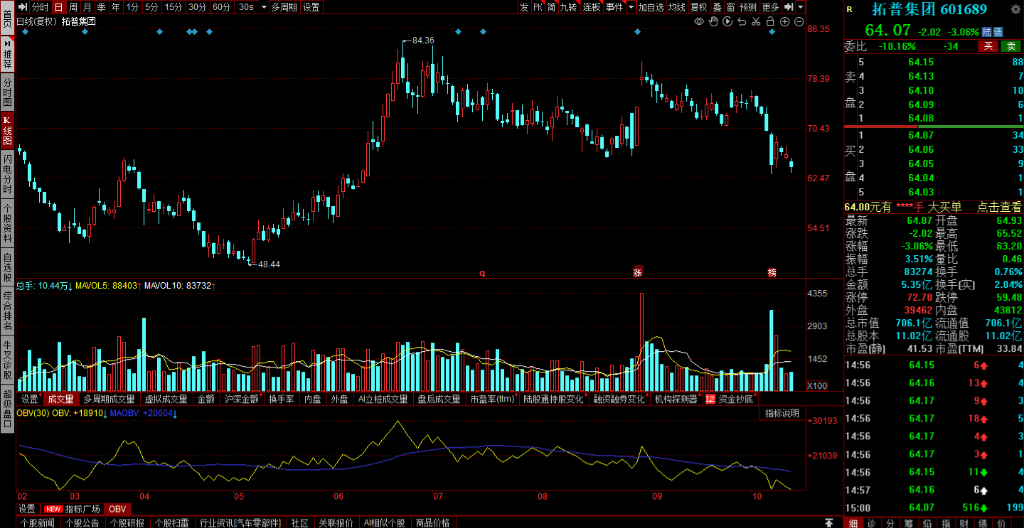Click the red 买 buy button

pos(987,46)
